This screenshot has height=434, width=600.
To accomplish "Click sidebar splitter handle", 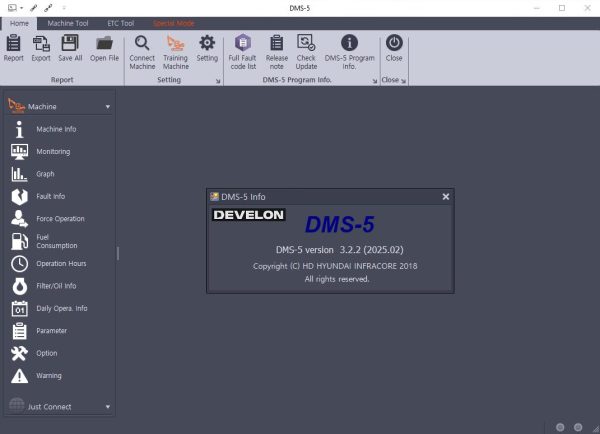I will coord(118,253).
